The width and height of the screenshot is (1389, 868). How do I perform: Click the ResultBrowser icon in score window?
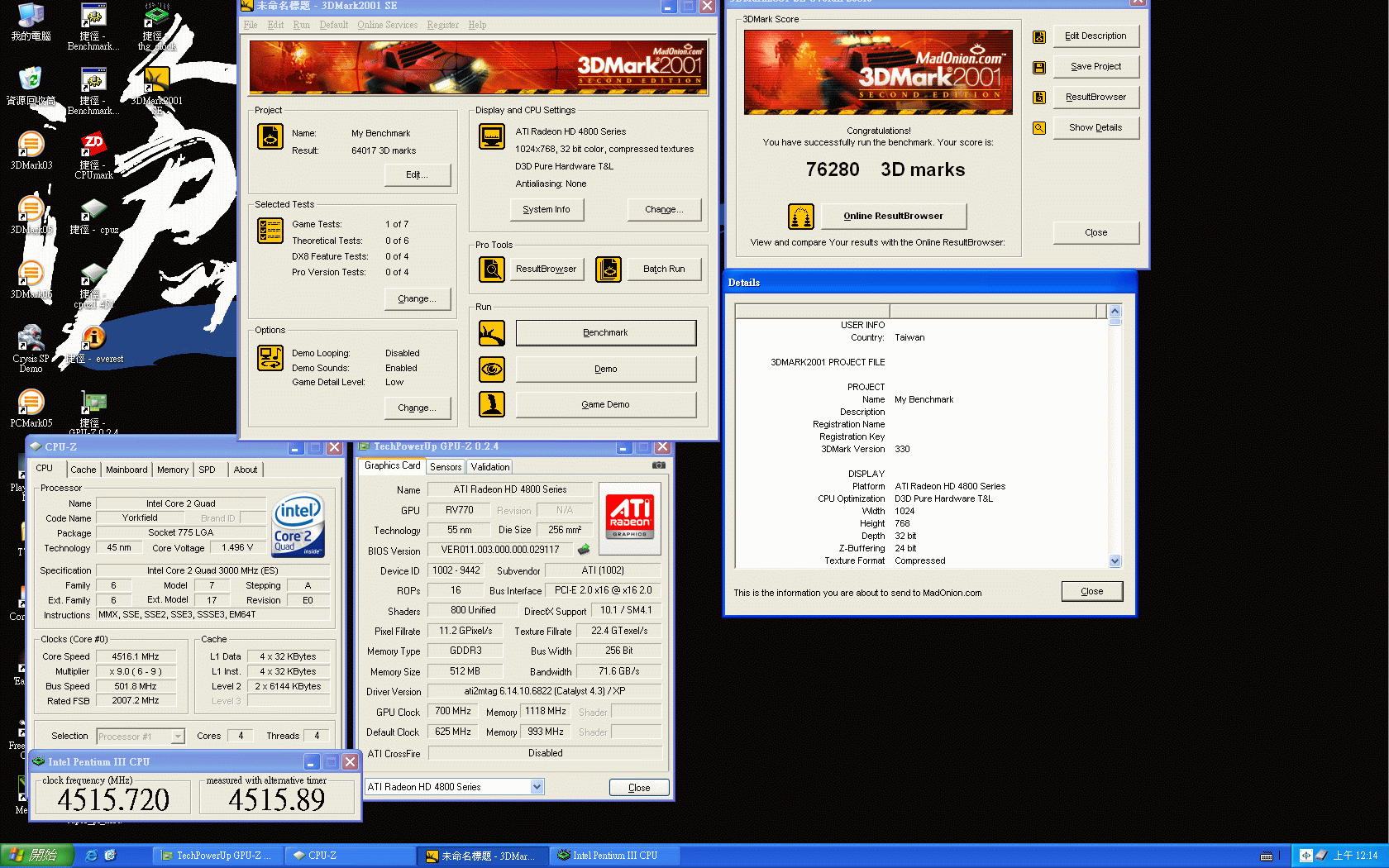click(x=1039, y=98)
